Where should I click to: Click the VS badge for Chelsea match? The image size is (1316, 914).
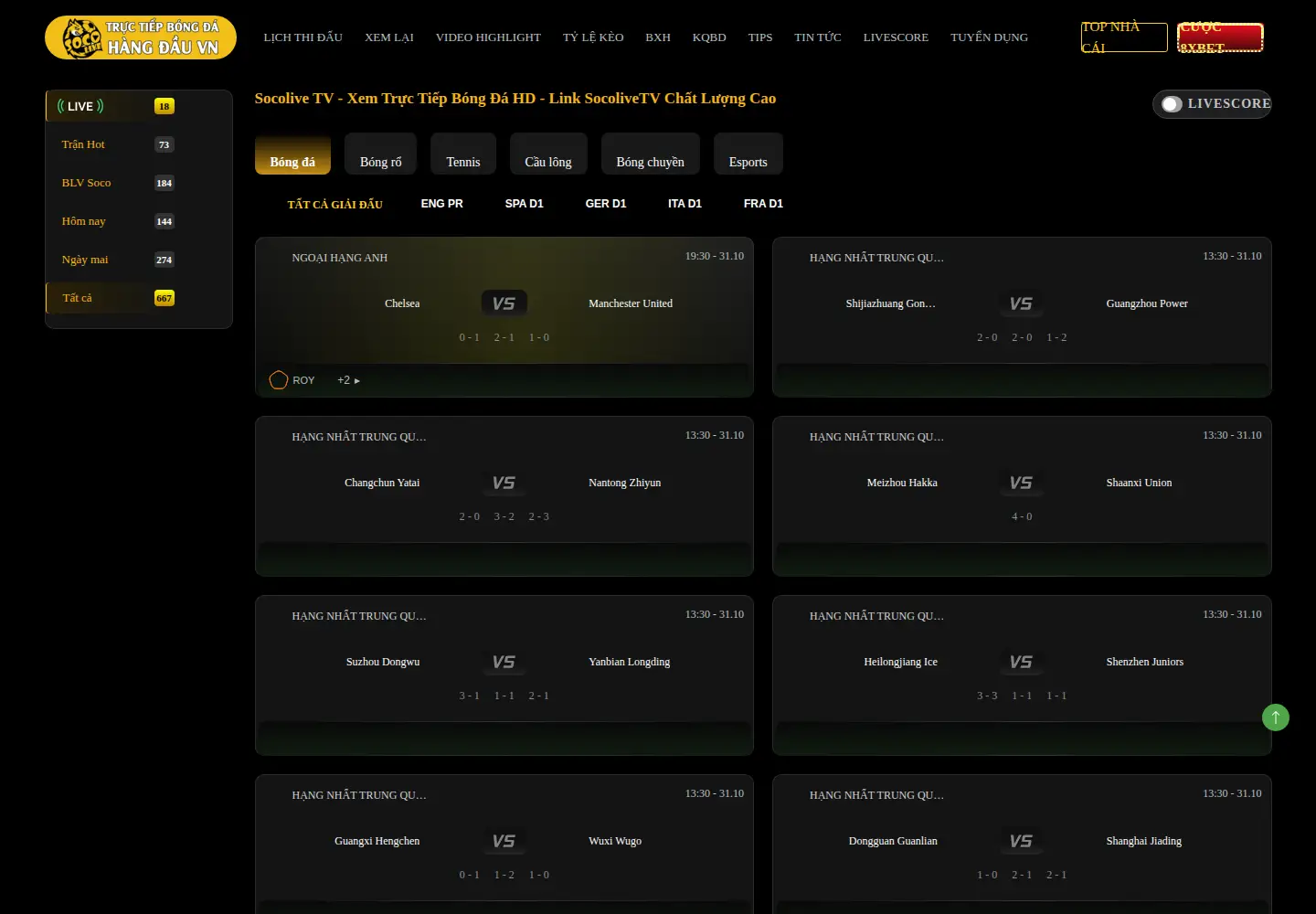tap(504, 303)
